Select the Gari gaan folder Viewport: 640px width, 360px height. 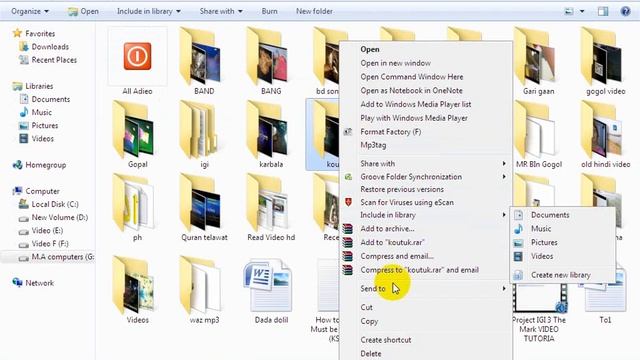click(539, 61)
